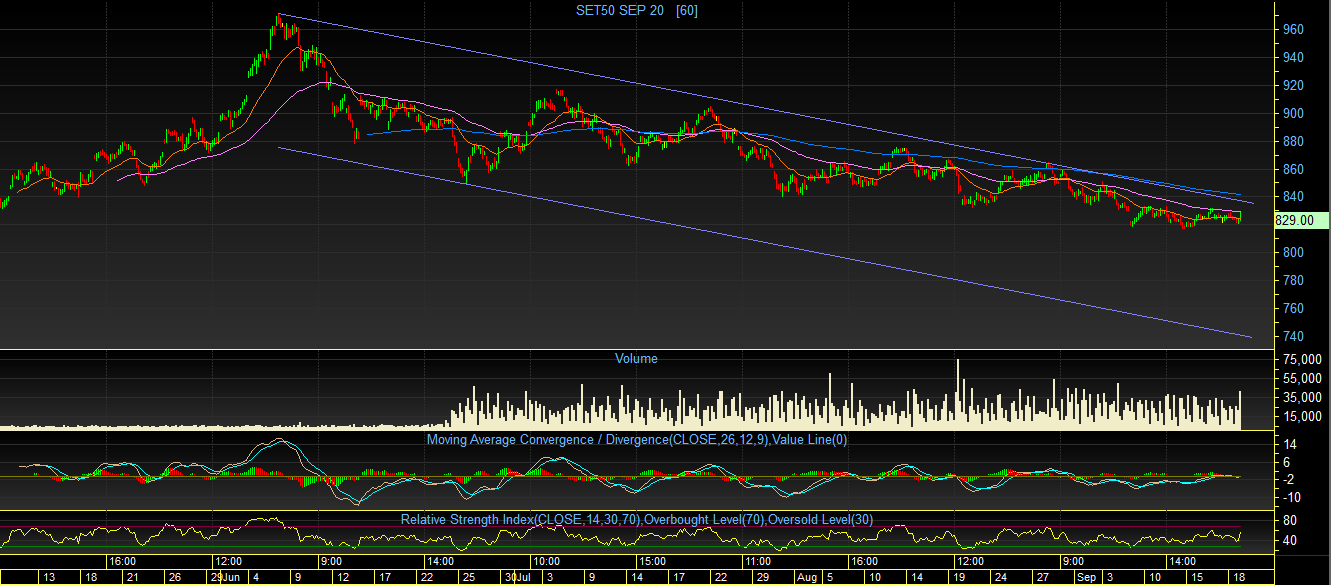Click the 55,000 volume axis label

tap(1301, 378)
